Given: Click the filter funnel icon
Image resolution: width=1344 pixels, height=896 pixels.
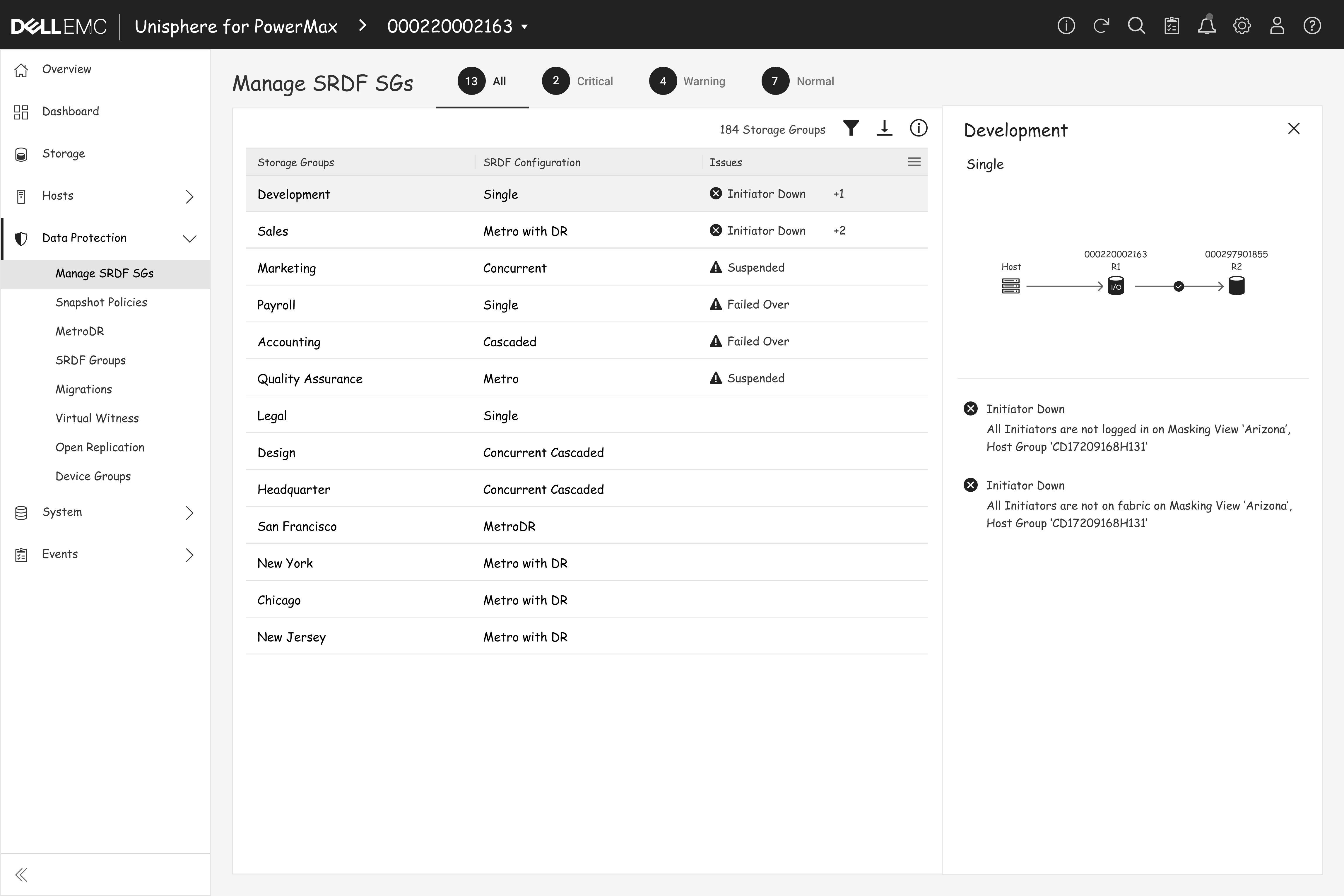Looking at the screenshot, I should tap(851, 129).
